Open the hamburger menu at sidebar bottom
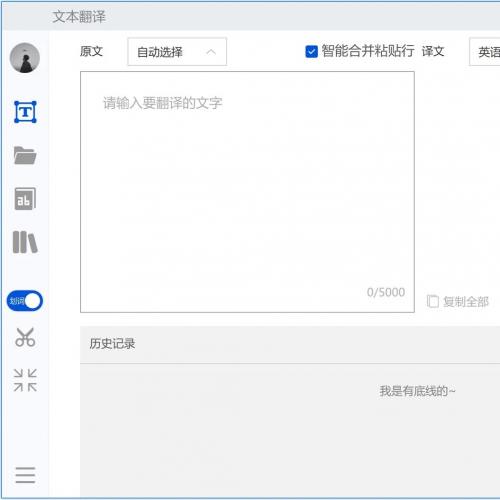Image resolution: width=500 pixels, height=500 pixels. (x=25, y=475)
